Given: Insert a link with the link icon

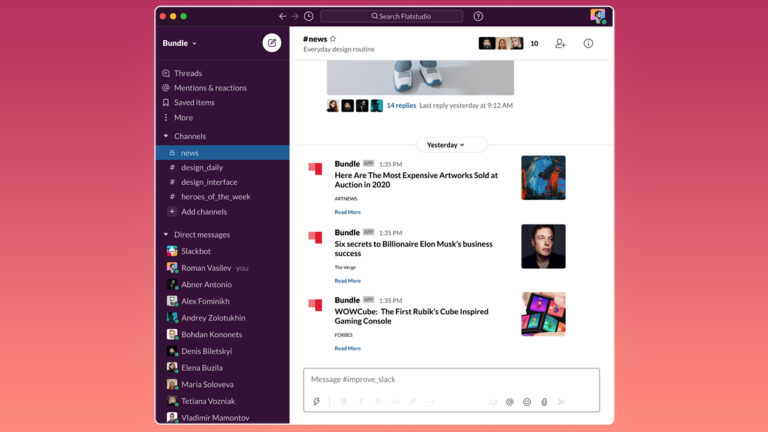Looking at the screenshot, I should [x=412, y=402].
